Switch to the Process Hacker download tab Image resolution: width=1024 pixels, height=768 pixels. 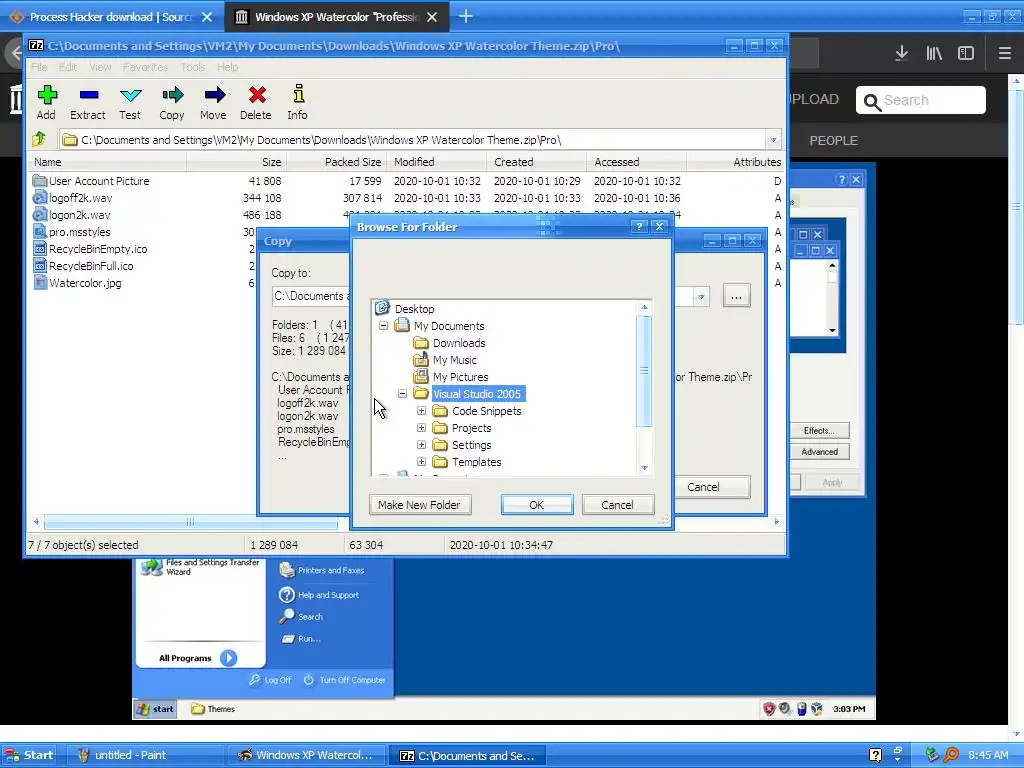(x=111, y=17)
